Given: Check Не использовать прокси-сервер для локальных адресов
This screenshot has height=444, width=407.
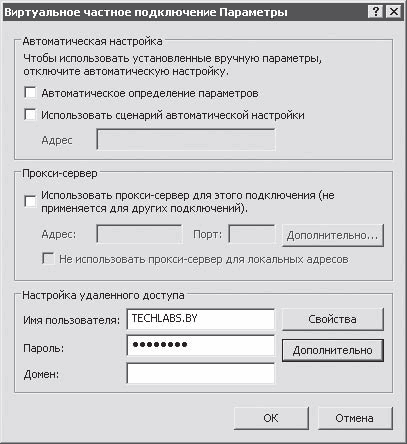Looking at the screenshot, I should pos(48,259).
